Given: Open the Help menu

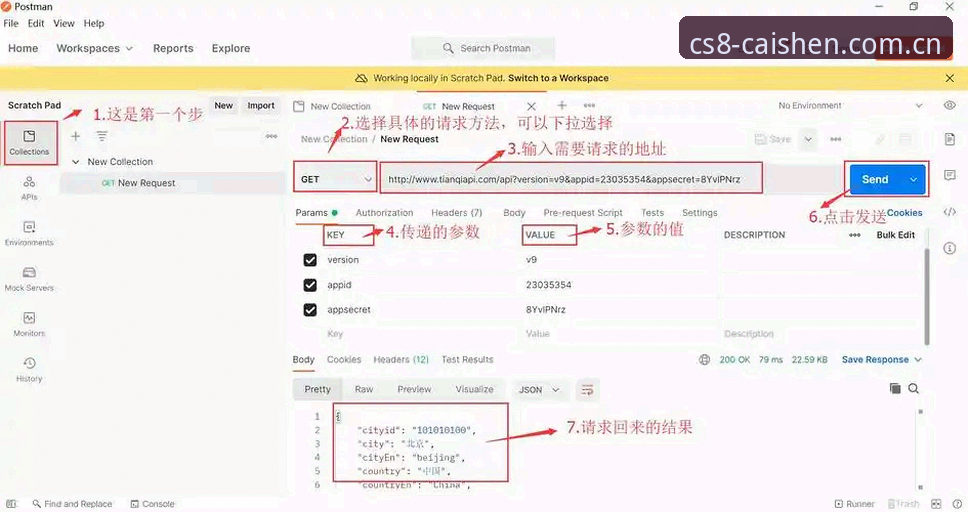Looking at the screenshot, I should tap(94, 23).
